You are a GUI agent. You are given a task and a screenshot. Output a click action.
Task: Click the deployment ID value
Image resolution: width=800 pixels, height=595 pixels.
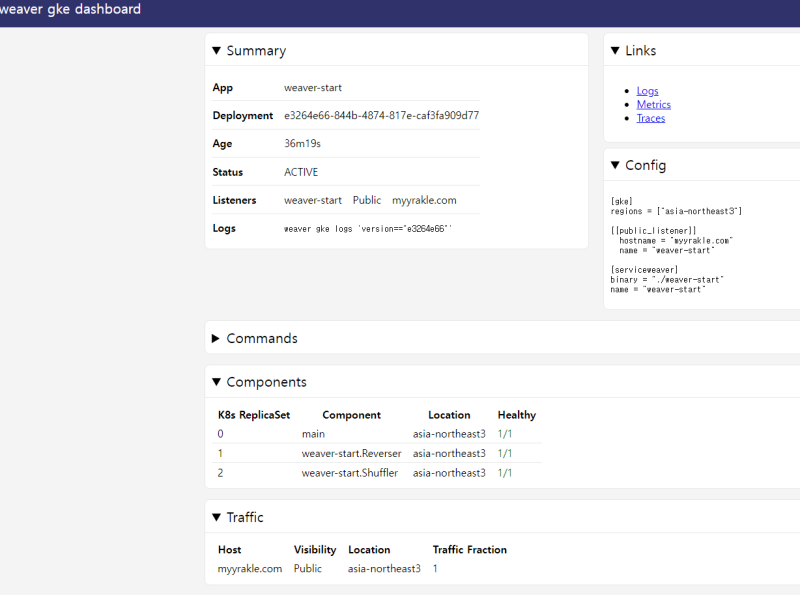click(381, 116)
